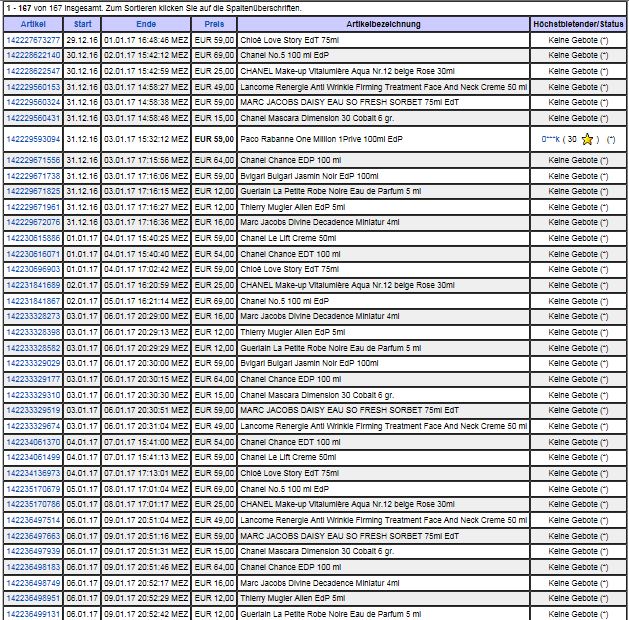Click end time '05.01.17 16:21:14 MEZ'
The image size is (629, 620).
click(146, 301)
